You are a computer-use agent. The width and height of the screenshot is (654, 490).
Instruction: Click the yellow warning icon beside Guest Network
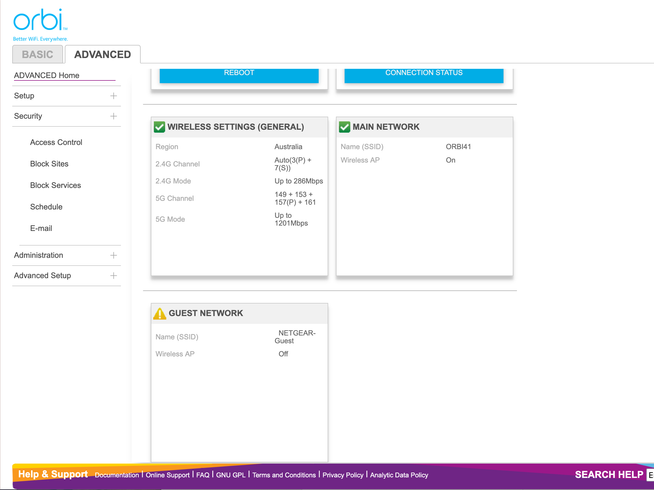[x=160, y=313]
